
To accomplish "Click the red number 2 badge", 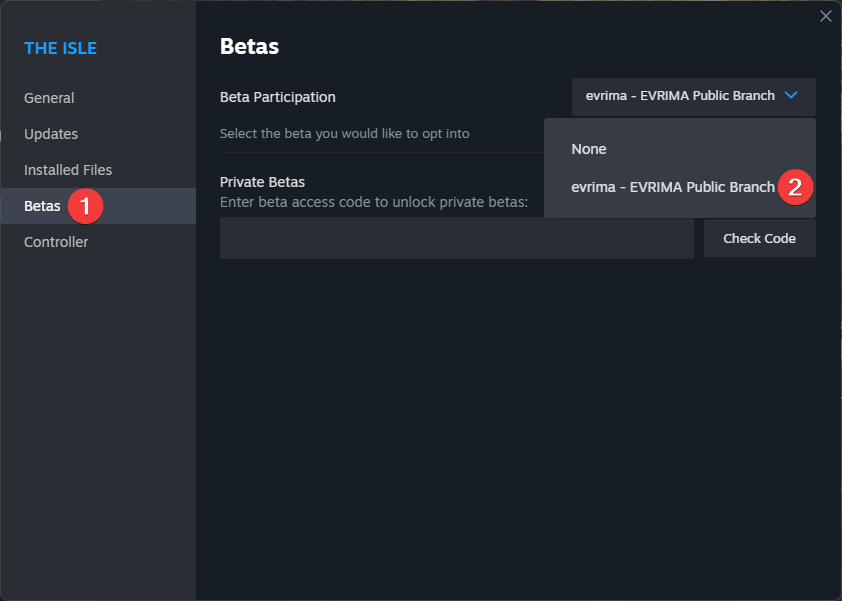I will [795, 187].
